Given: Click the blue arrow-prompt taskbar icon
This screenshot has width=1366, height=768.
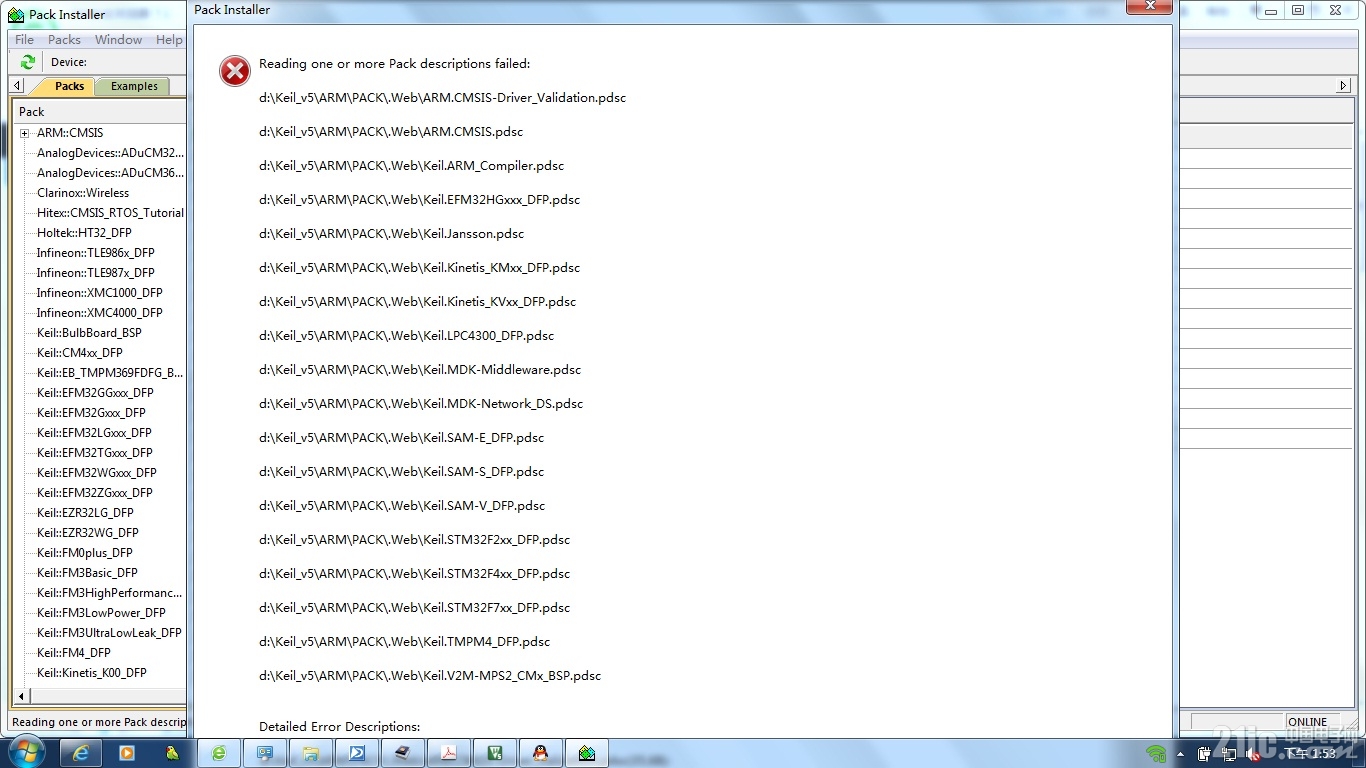Looking at the screenshot, I should tap(357, 753).
